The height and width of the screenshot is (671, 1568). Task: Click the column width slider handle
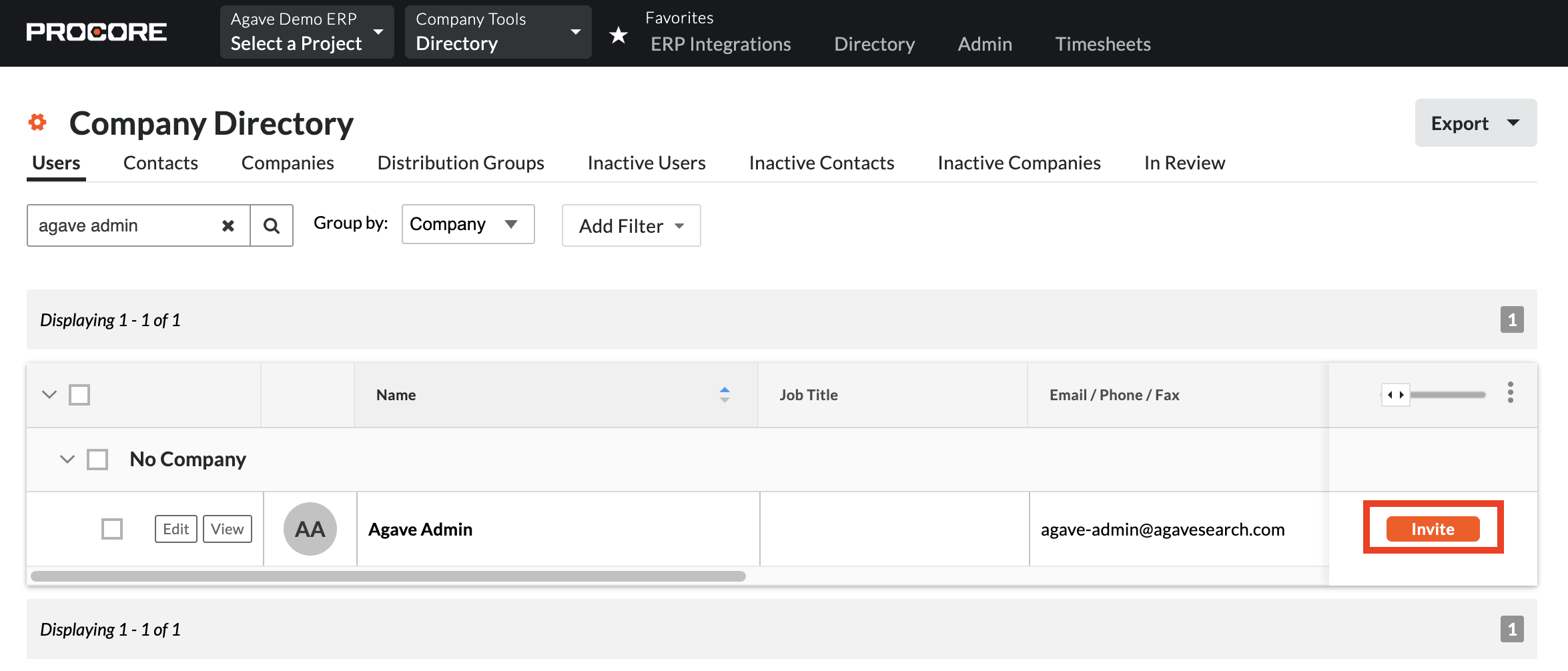(1395, 395)
